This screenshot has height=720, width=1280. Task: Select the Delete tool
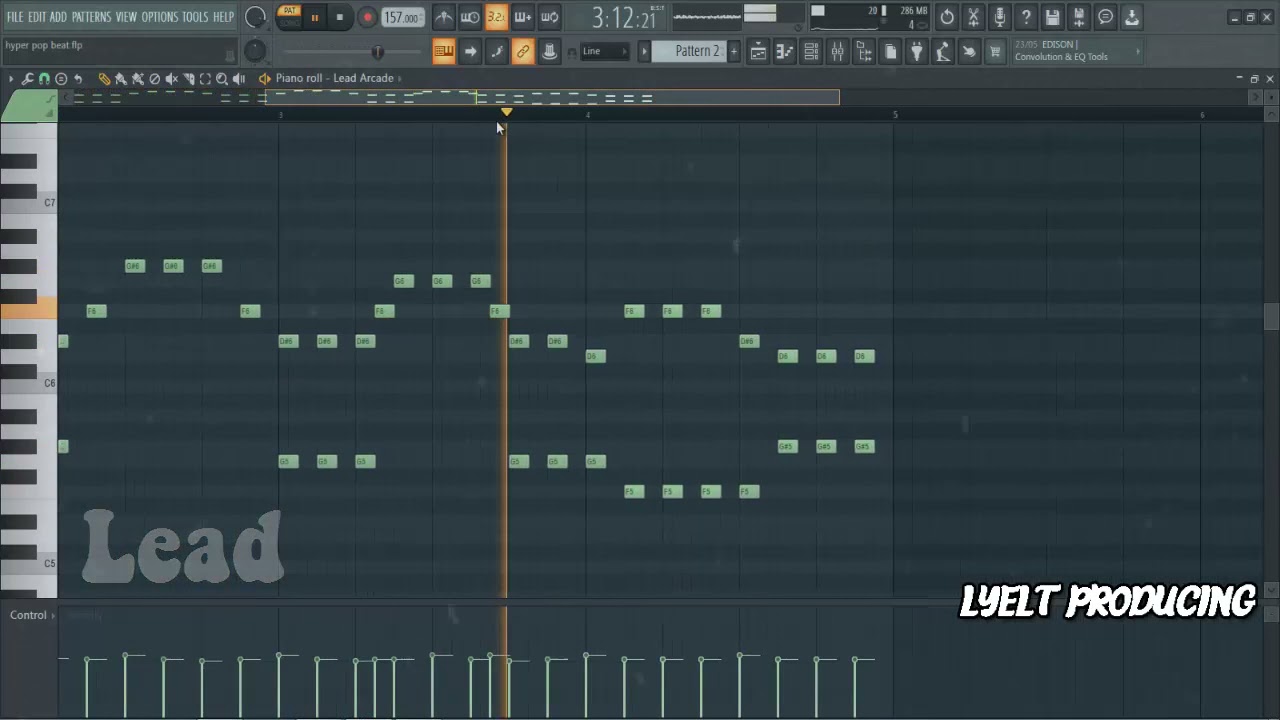(155, 78)
